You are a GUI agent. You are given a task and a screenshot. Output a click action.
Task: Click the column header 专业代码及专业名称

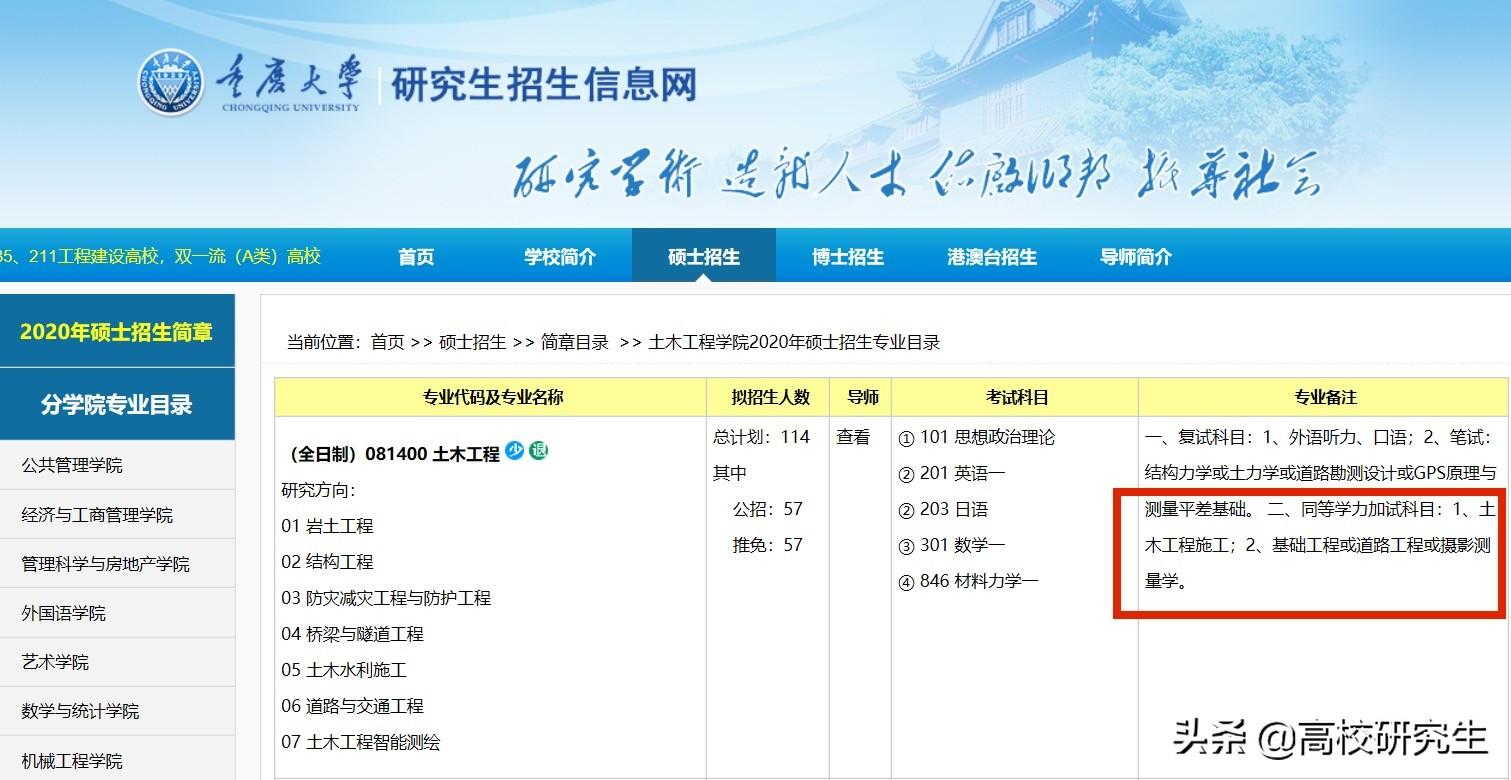click(x=493, y=397)
